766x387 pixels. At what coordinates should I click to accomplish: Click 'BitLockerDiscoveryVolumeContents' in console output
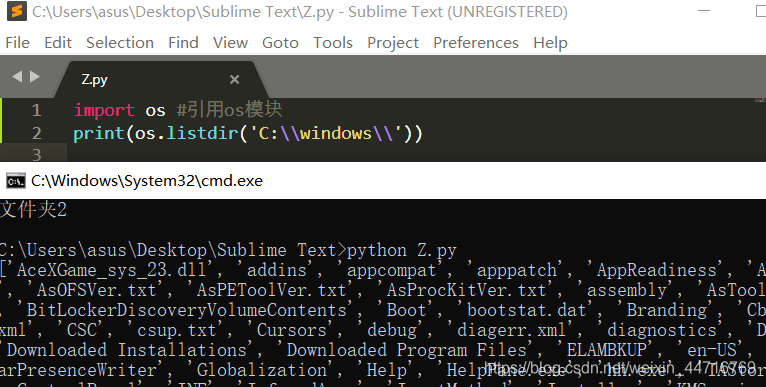click(186, 310)
